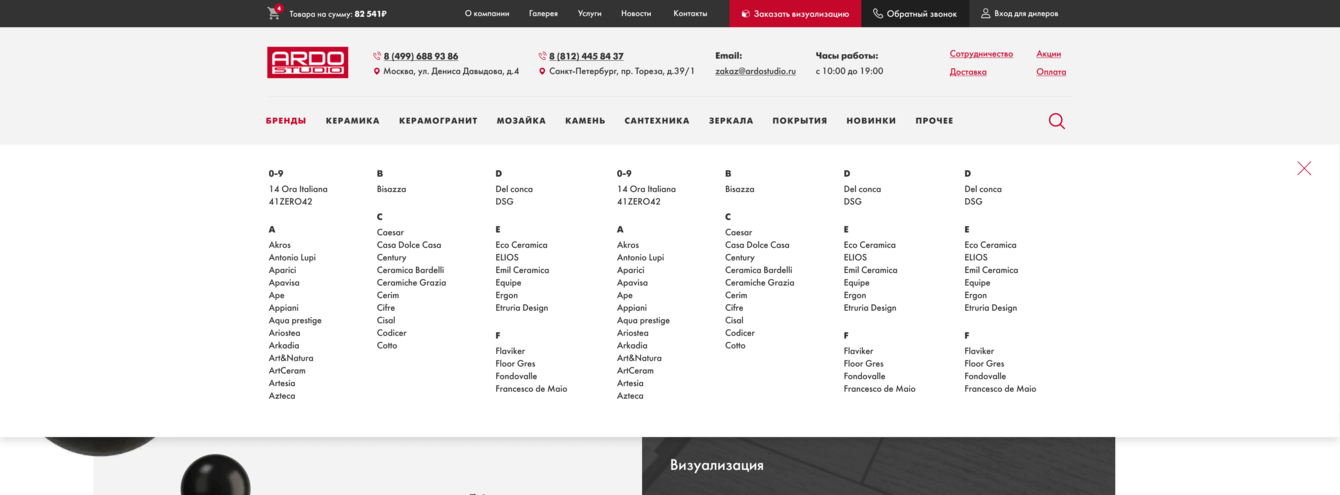Click the handset icon beside Обратный звонок

pos(878,13)
